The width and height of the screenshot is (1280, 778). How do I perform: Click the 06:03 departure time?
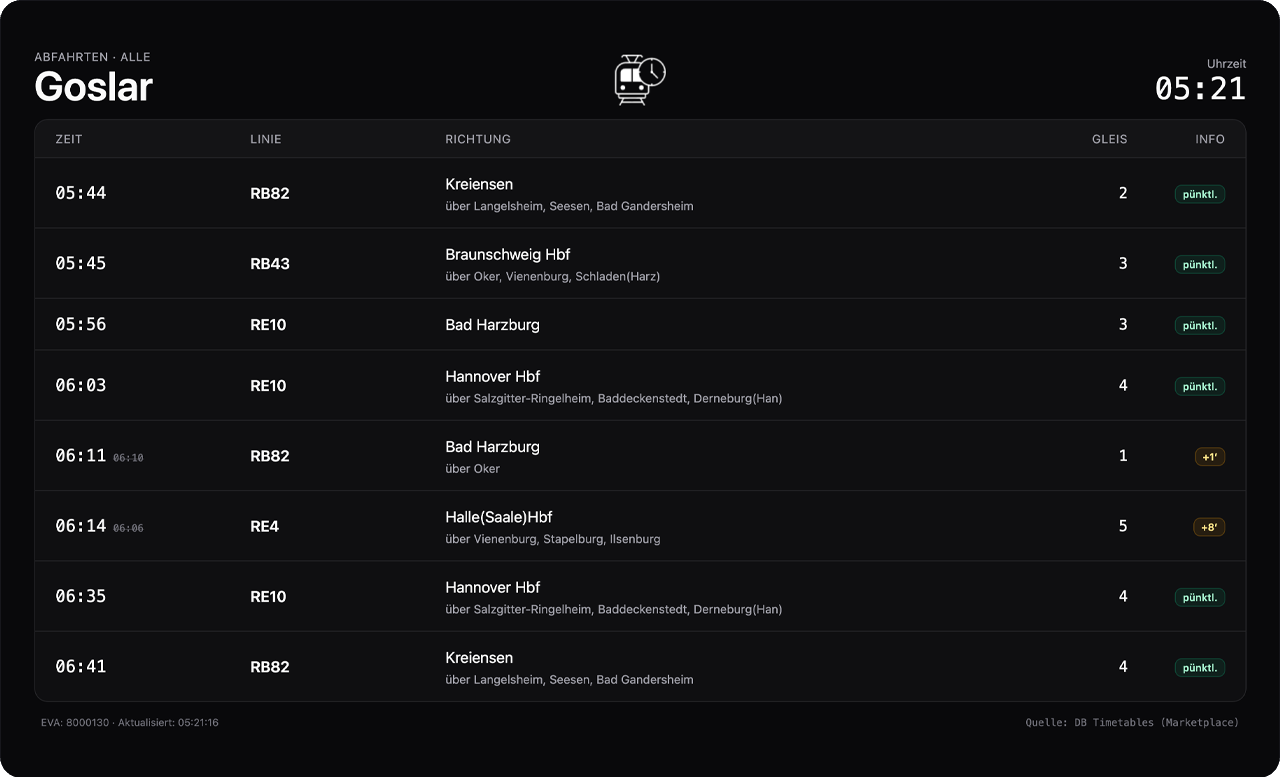[x=81, y=386]
